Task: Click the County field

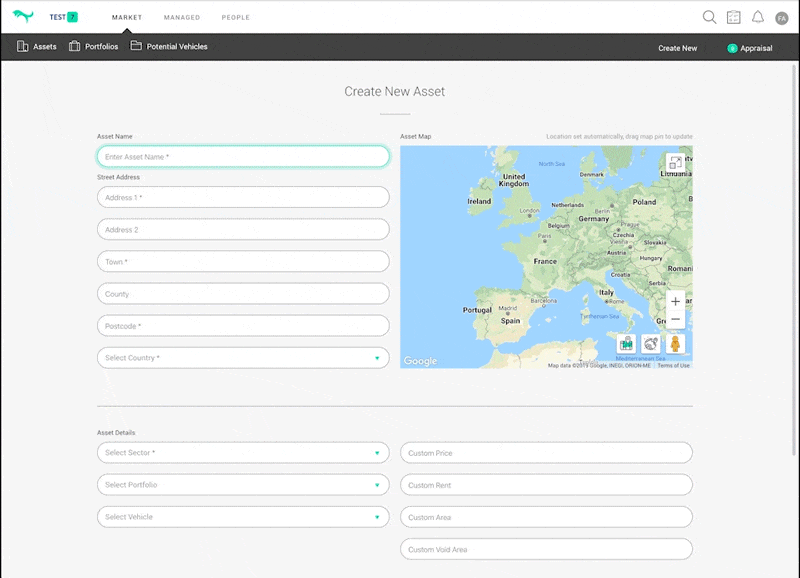Action: [x=243, y=294]
